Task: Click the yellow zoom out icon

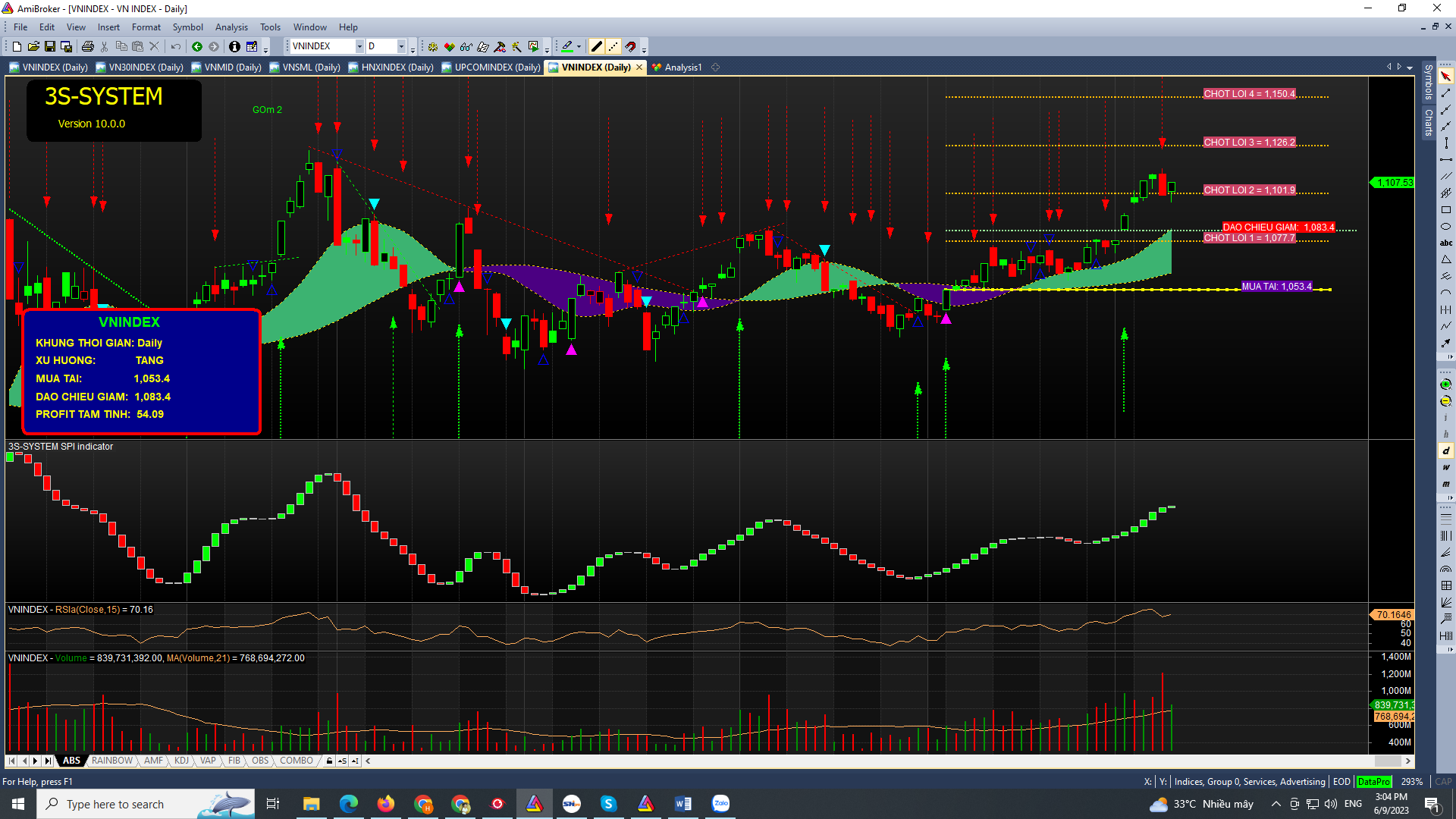Action: click(1446, 401)
